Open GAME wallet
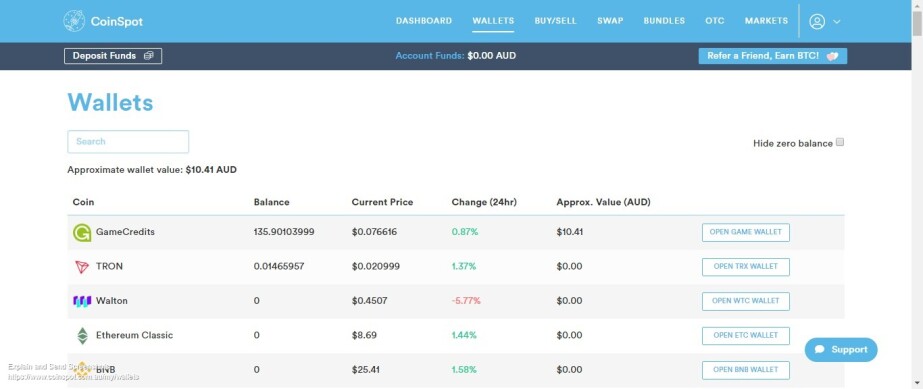Screen dimensions: 923x389 (746, 232)
